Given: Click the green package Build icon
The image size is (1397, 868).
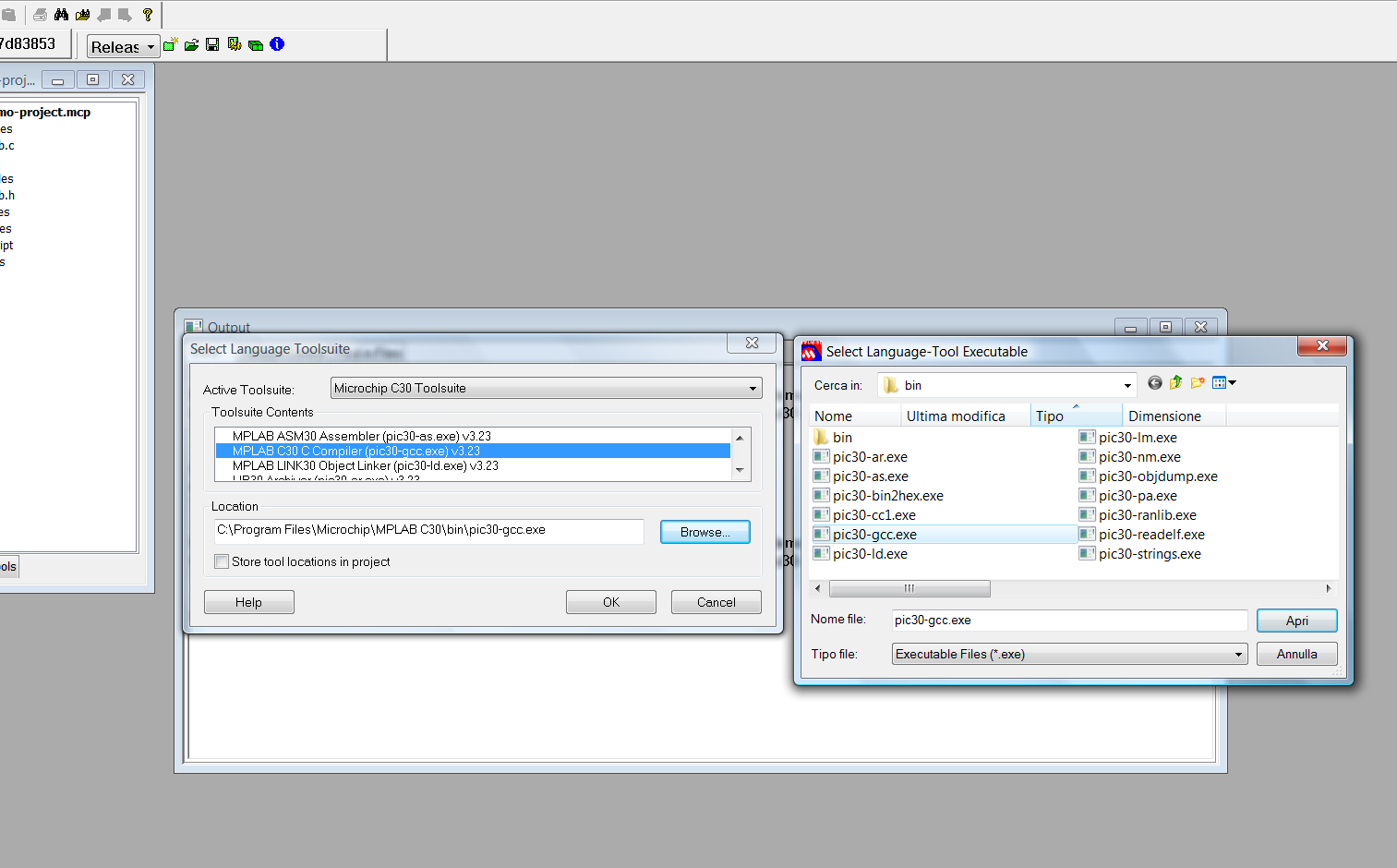Looking at the screenshot, I should coord(256,44).
